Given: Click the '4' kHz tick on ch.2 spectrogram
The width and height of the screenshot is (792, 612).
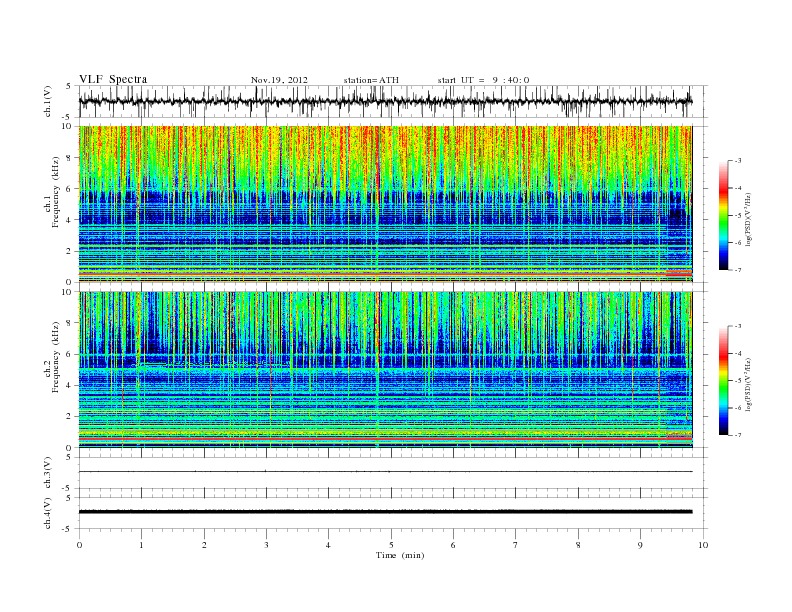Looking at the screenshot, I should tap(69, 385).
